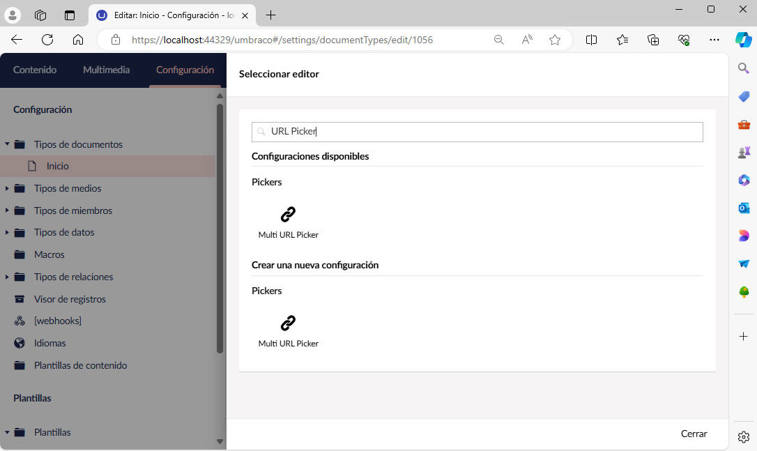Expand the Tipos de datos node

(7, 232)
